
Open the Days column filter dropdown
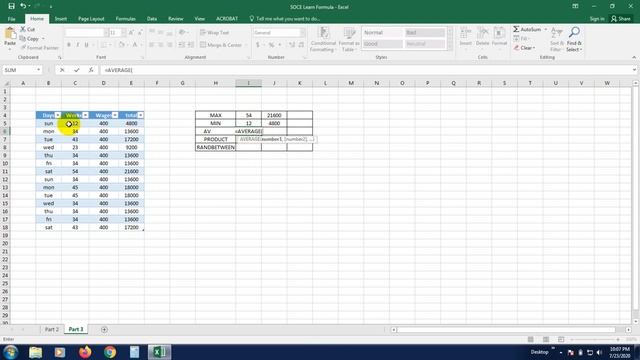(58, 116)
